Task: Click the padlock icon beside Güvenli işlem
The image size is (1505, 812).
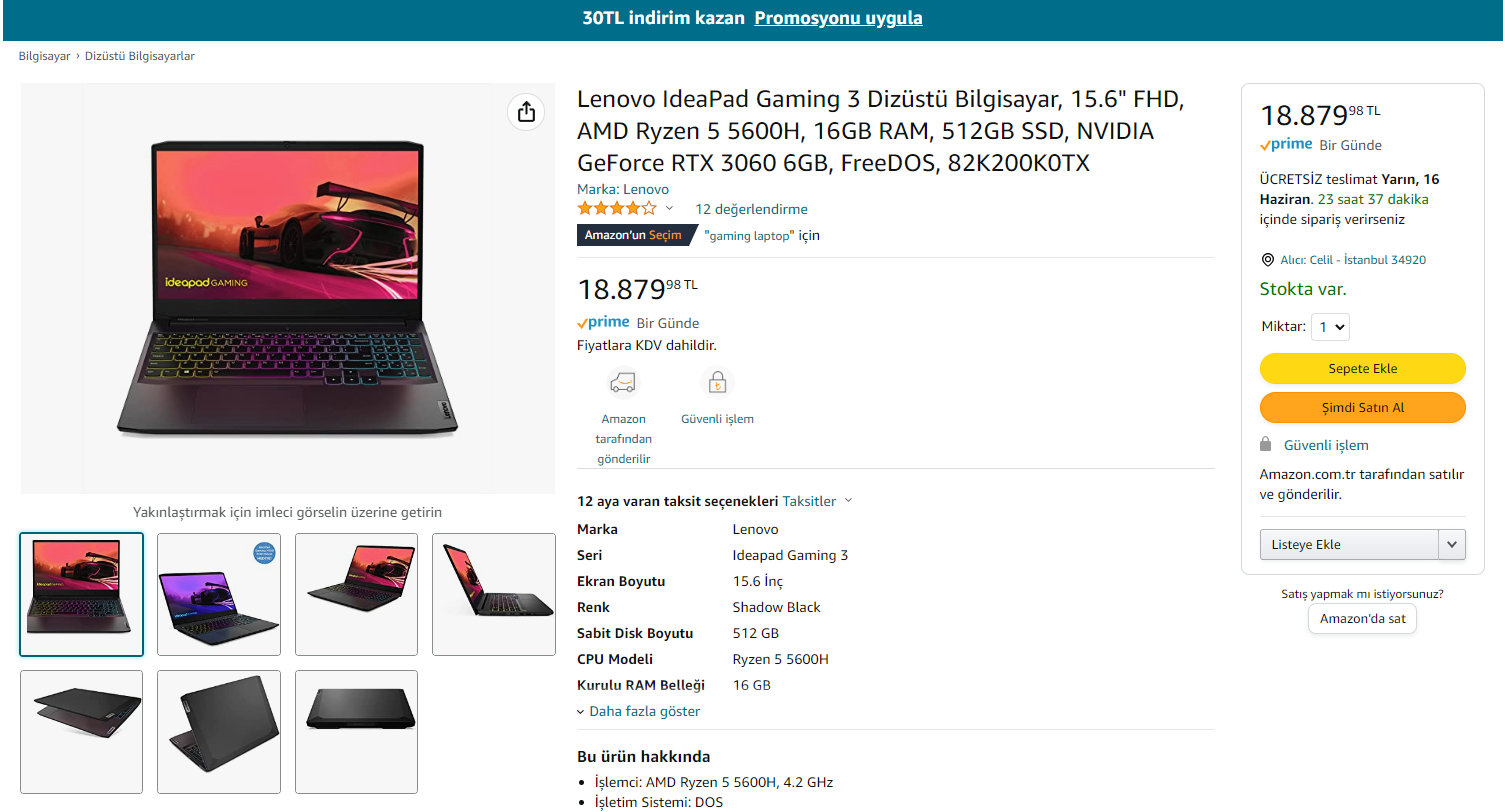Action: tap(1266, 445)
